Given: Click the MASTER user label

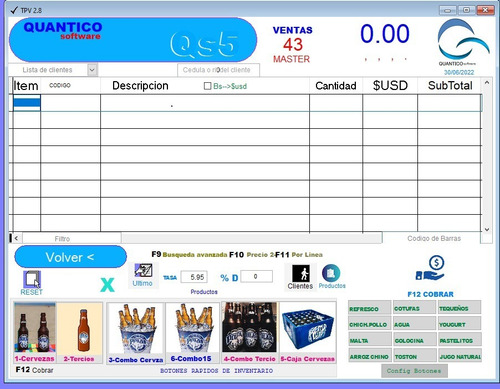Looking at the screenshot, I should [x=291, y=59].
